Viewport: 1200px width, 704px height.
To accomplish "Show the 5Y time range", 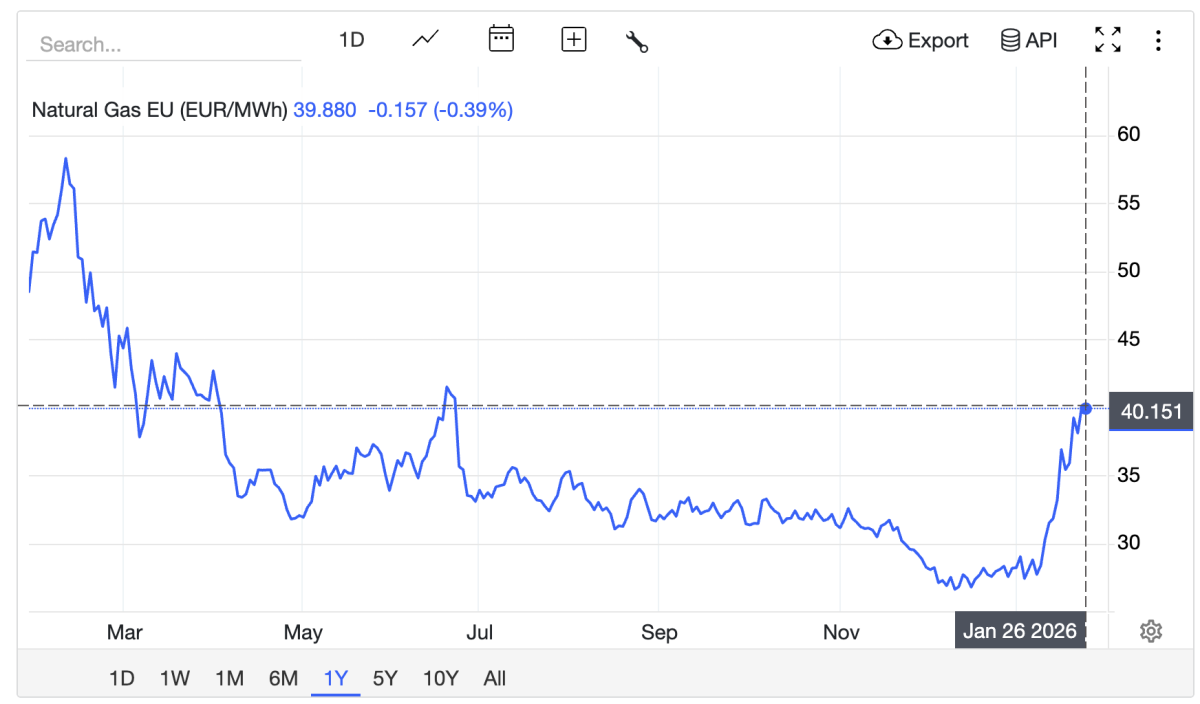I will [385, 678].
